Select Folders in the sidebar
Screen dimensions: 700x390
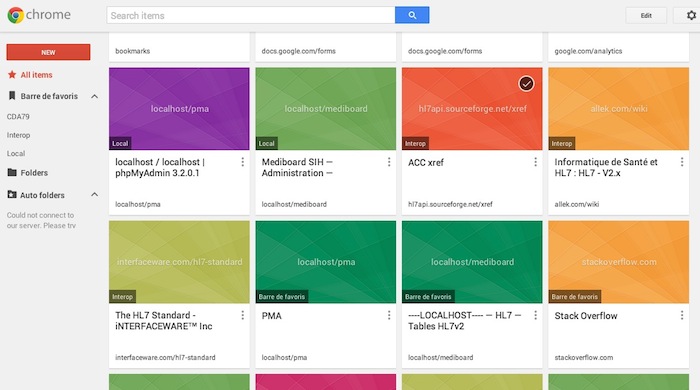coord(34,173)
